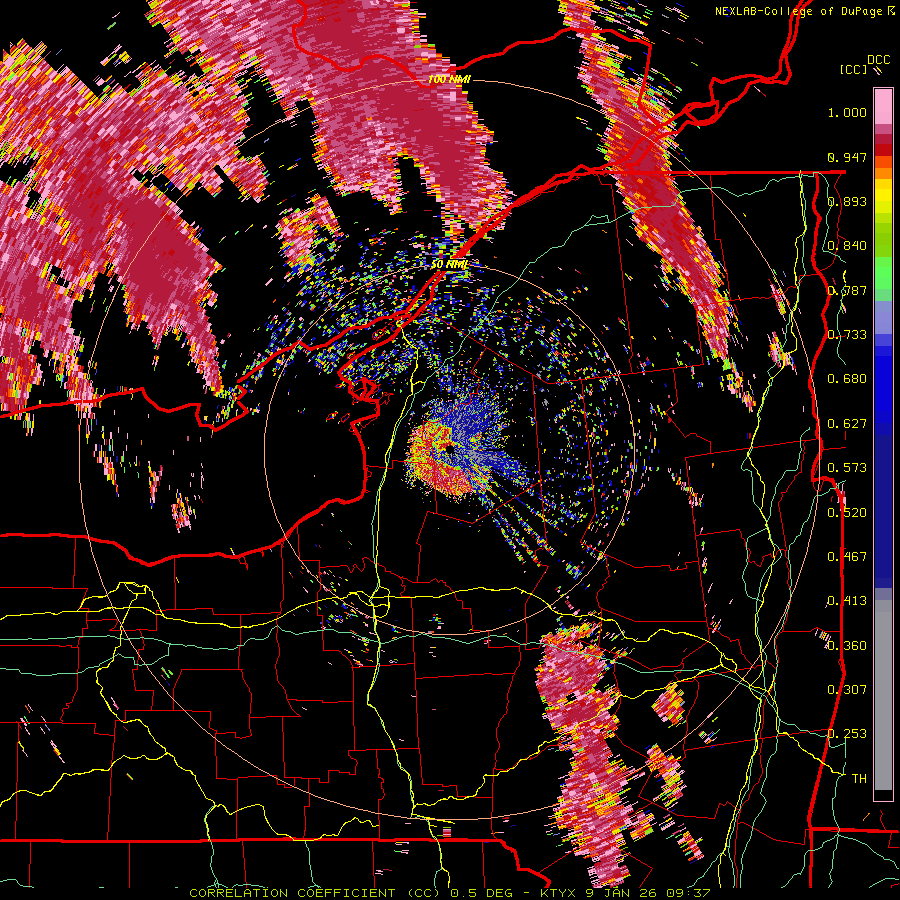This screenshot has width=900, height=900.
Task: Click the 0.520 scale value
Action: coord(847,513)
